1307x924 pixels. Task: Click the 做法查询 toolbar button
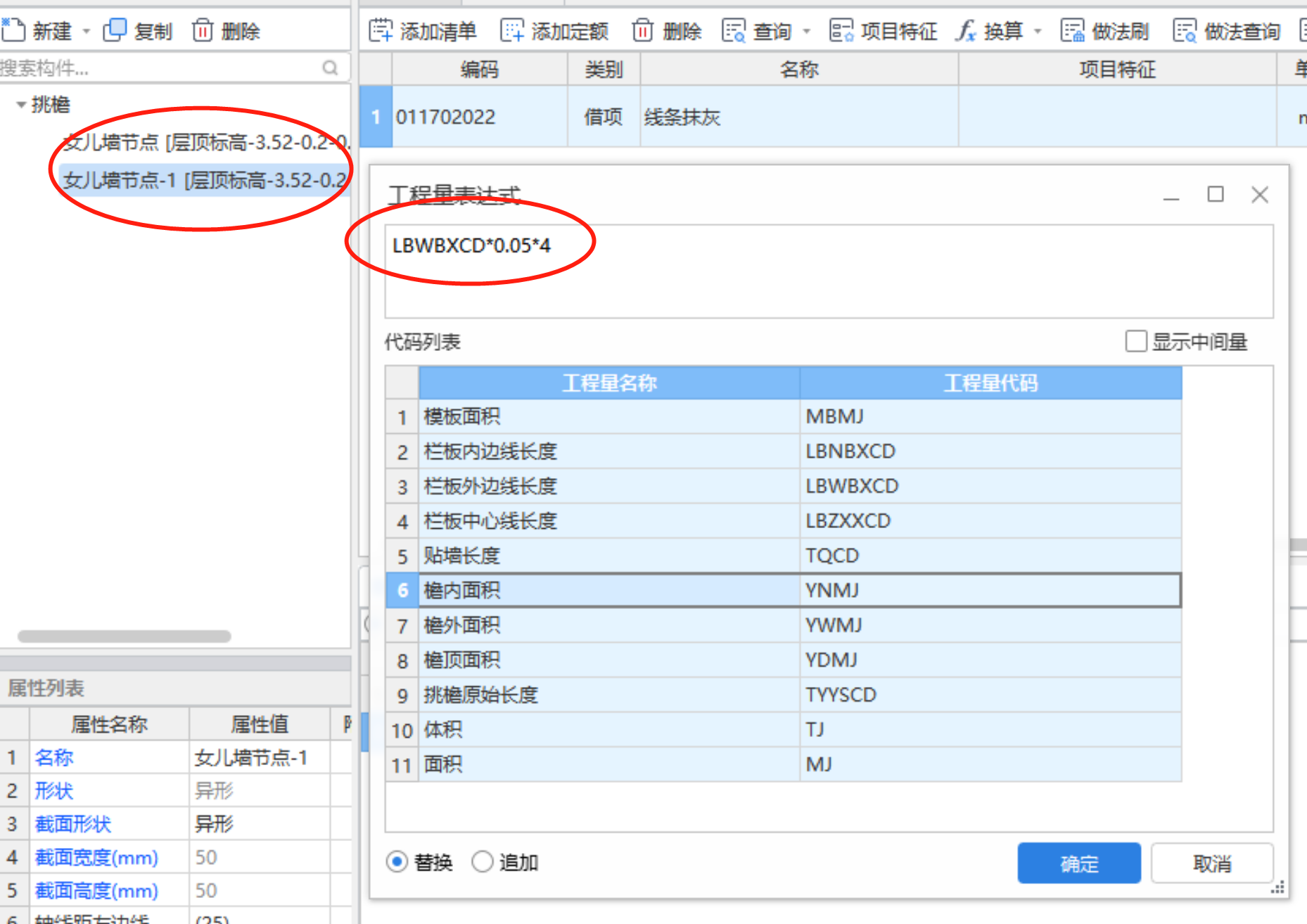(x=1227, y=31)
